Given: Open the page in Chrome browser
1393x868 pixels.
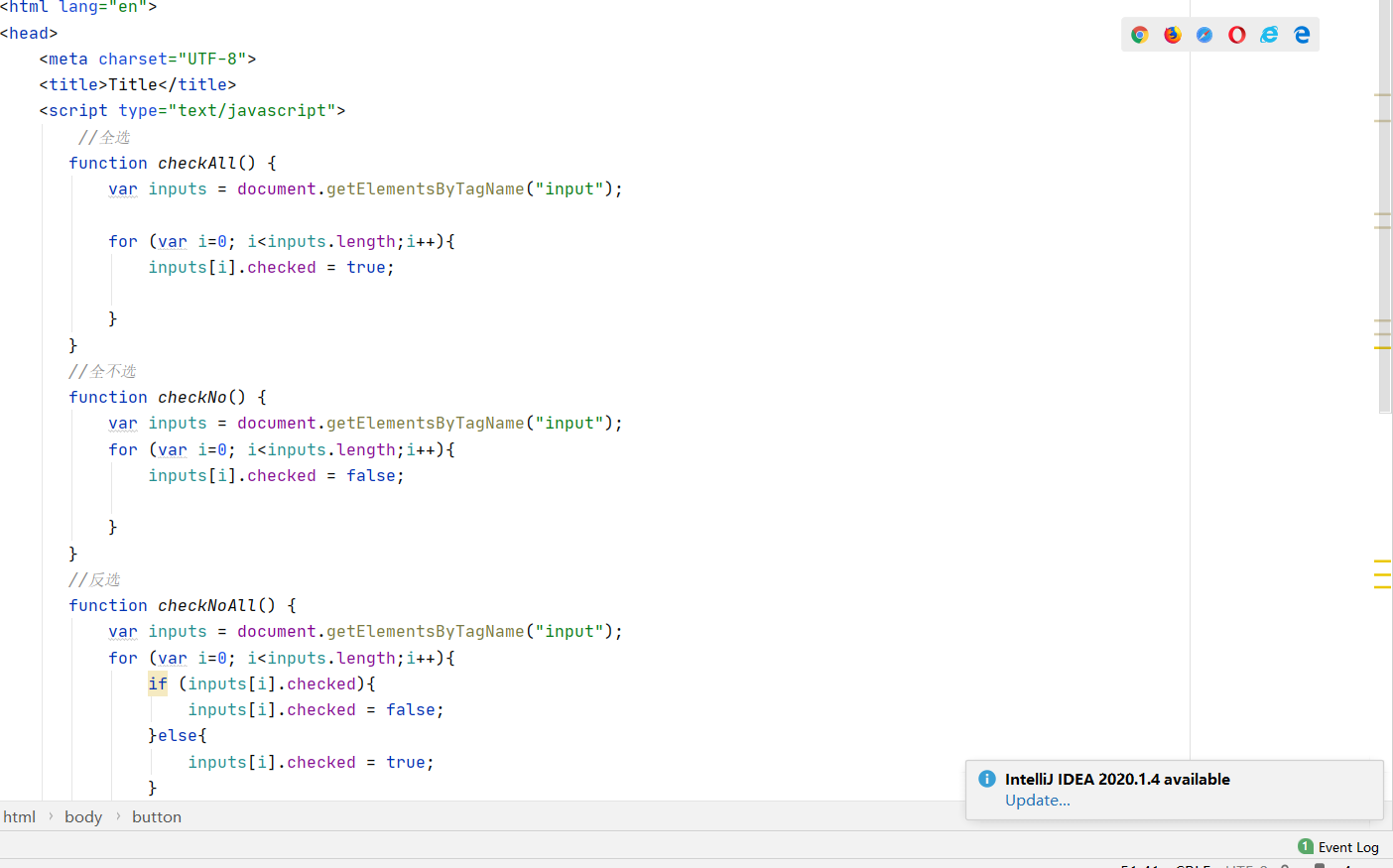Looking at the screenshot, I should [x=1140, y=35].
